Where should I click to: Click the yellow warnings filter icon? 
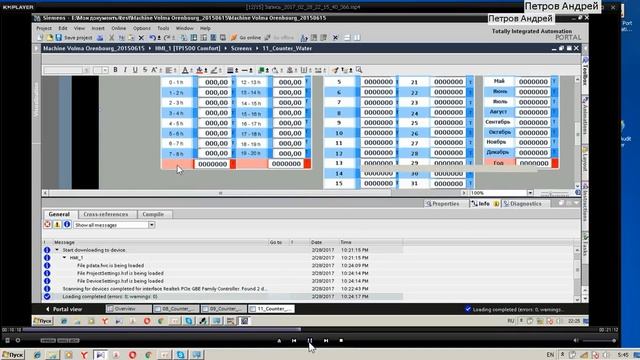57,224
